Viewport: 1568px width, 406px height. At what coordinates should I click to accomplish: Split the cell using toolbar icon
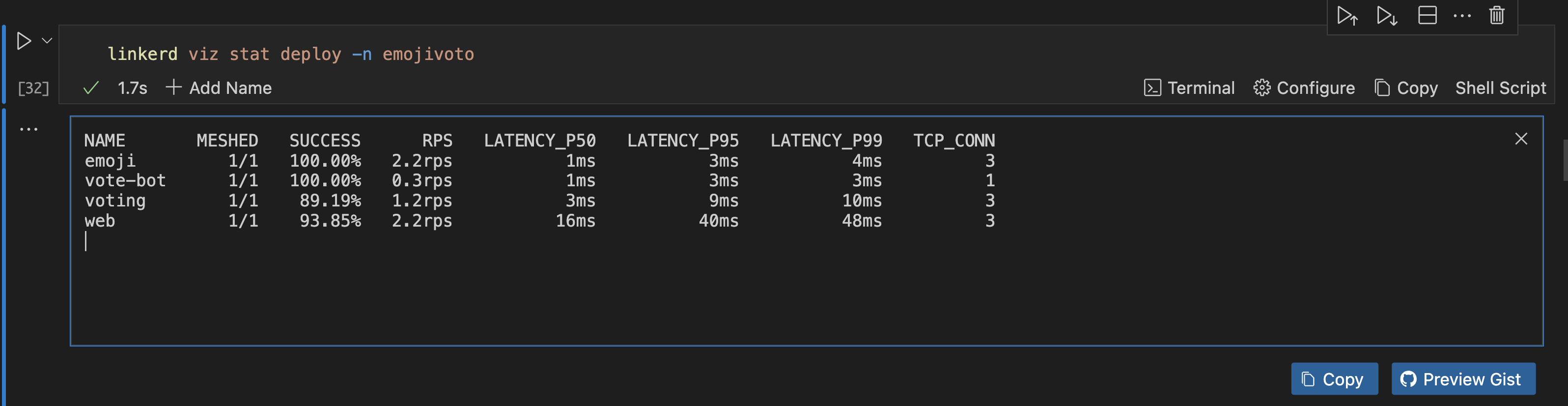1427,16
